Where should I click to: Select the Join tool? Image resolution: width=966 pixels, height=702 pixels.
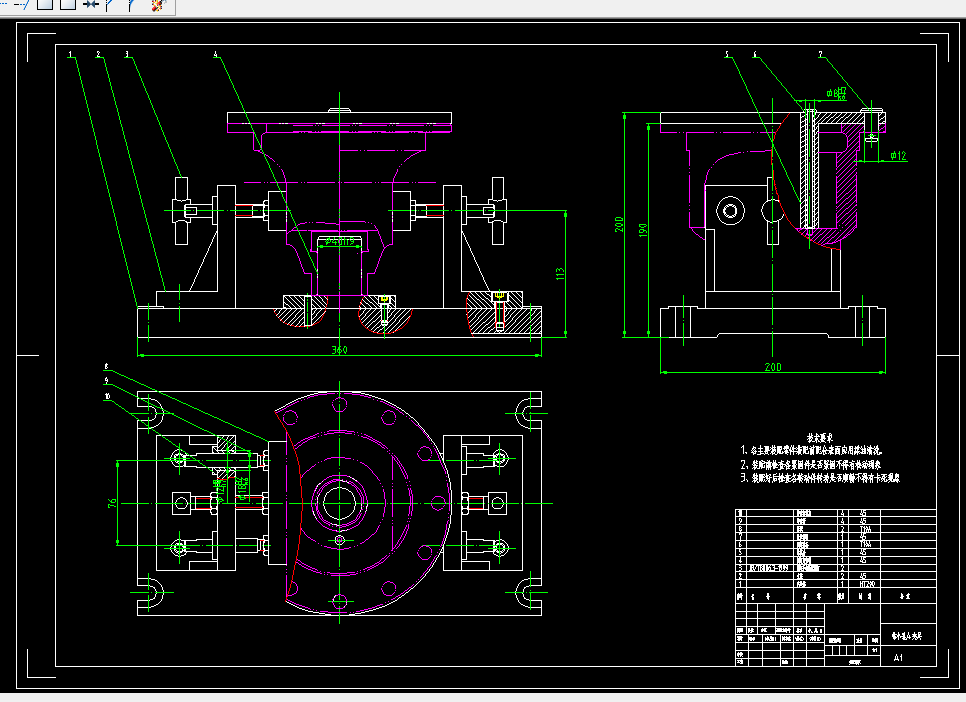click(x=91, y=5)
